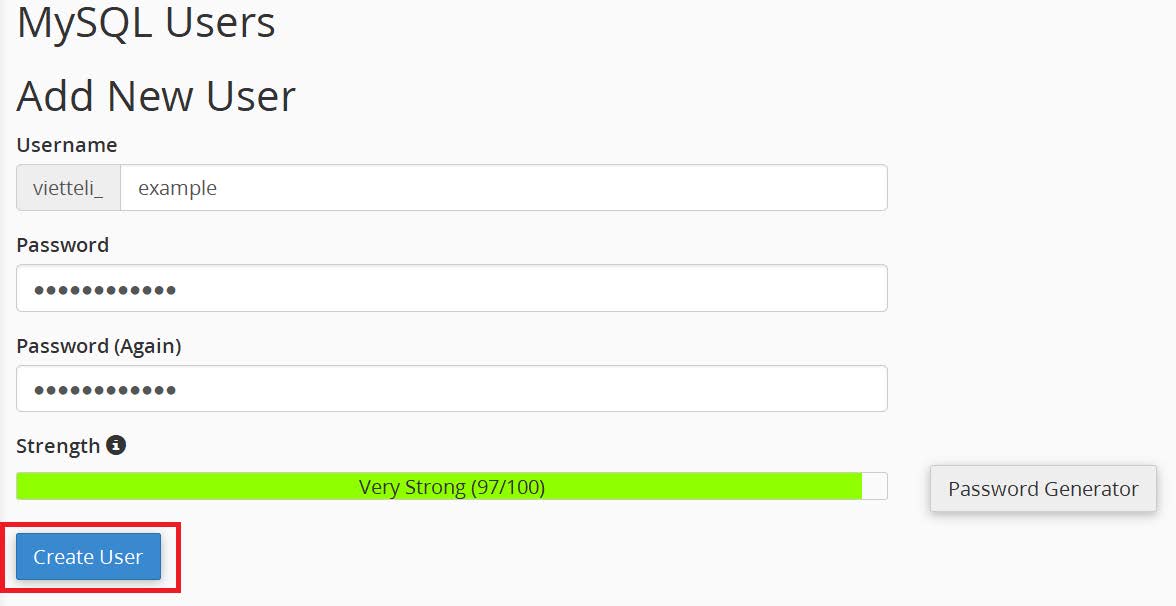Click the Username field label
Viewport: 1176px width, 606px height.
tap(66, 144)
